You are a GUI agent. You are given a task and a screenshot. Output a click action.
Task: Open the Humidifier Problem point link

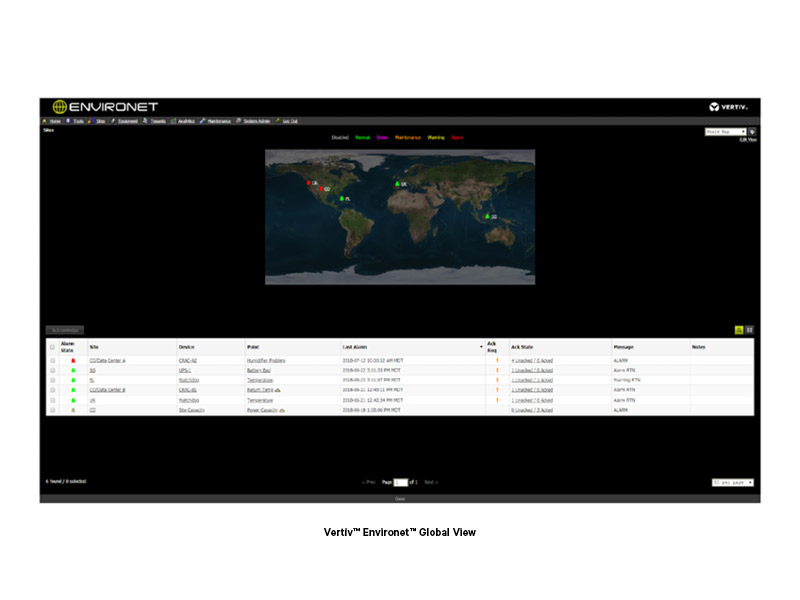[x=265, y=360]
